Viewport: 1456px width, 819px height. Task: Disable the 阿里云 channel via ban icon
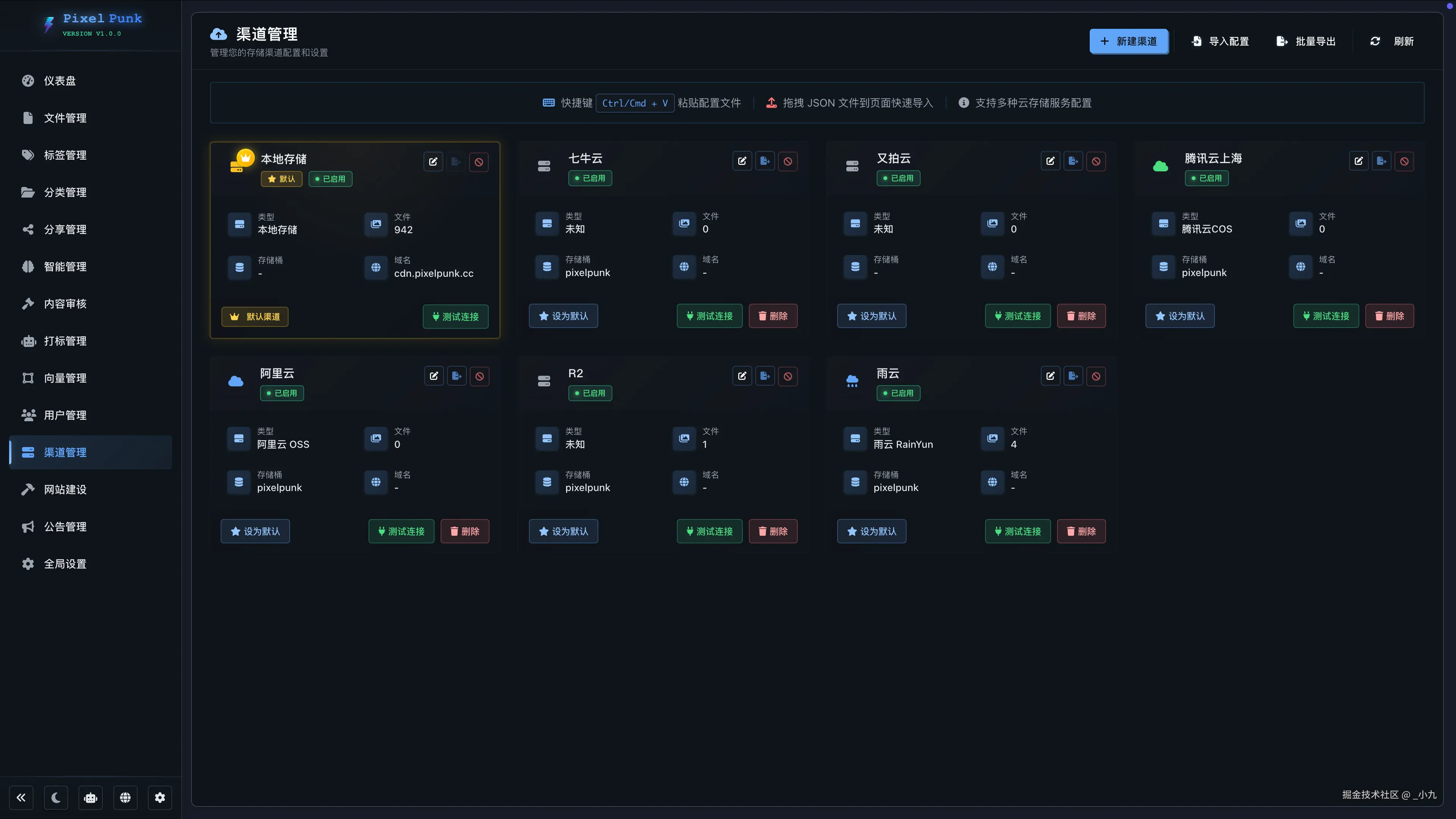tap(479, 376)
